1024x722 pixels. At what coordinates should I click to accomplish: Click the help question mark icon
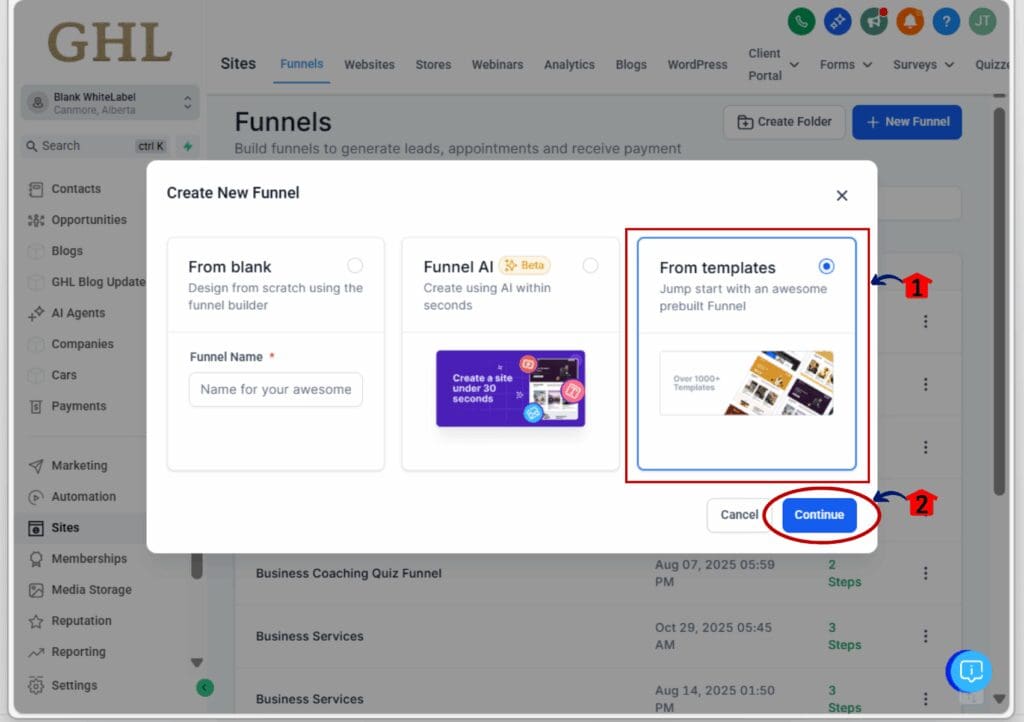coord(945,21)
